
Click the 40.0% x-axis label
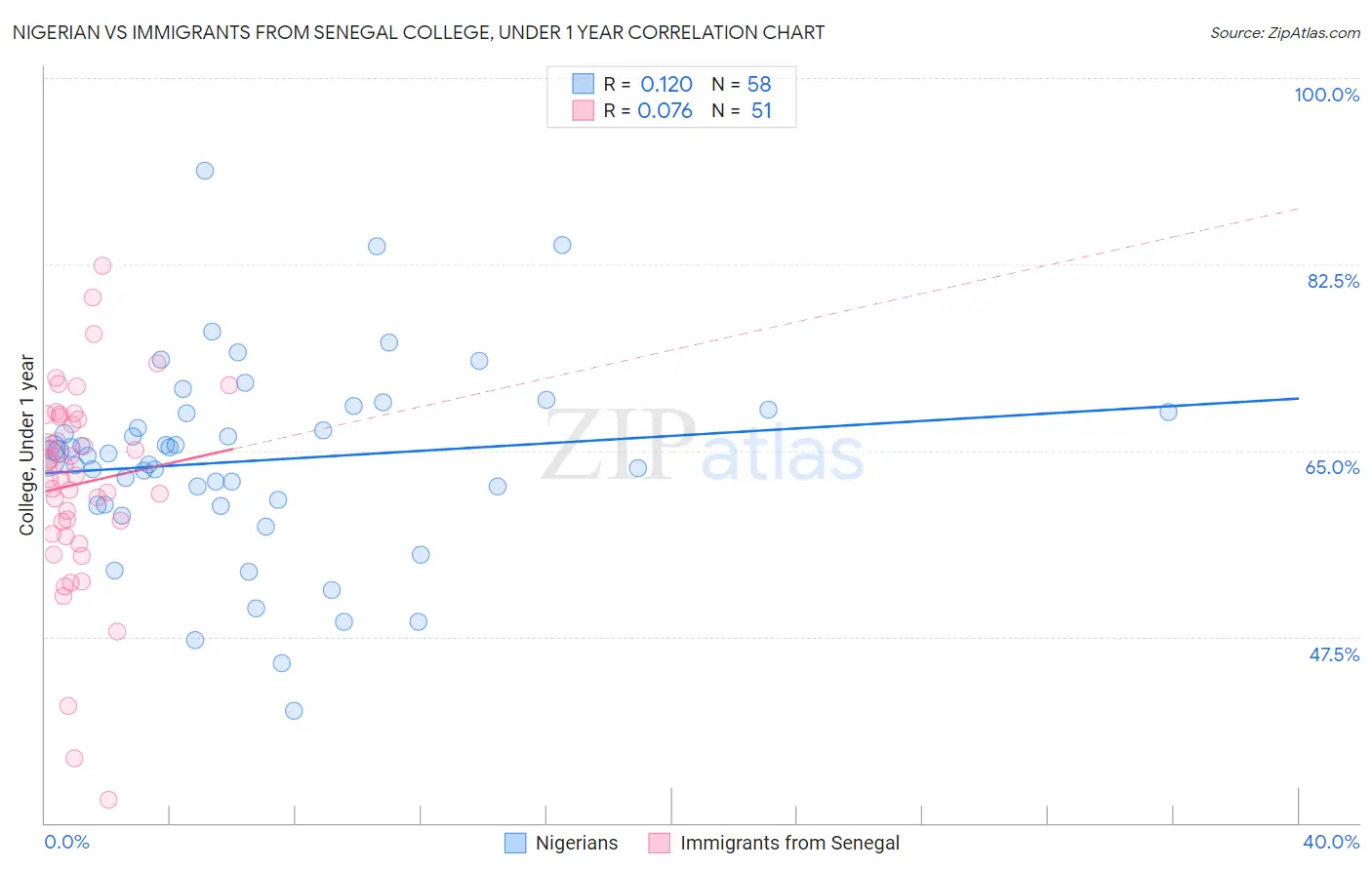[1331, 842]
